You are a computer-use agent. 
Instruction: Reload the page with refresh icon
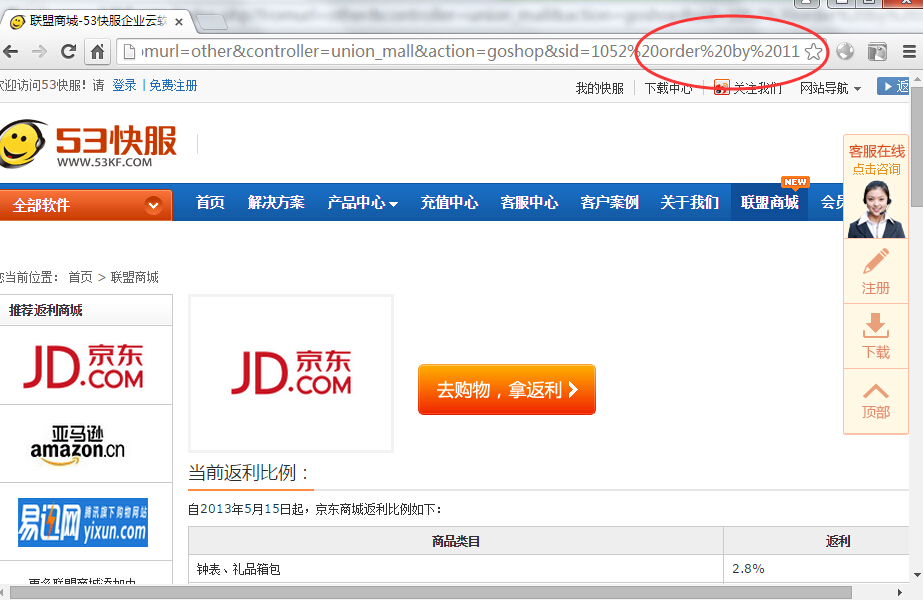[68, 52]
